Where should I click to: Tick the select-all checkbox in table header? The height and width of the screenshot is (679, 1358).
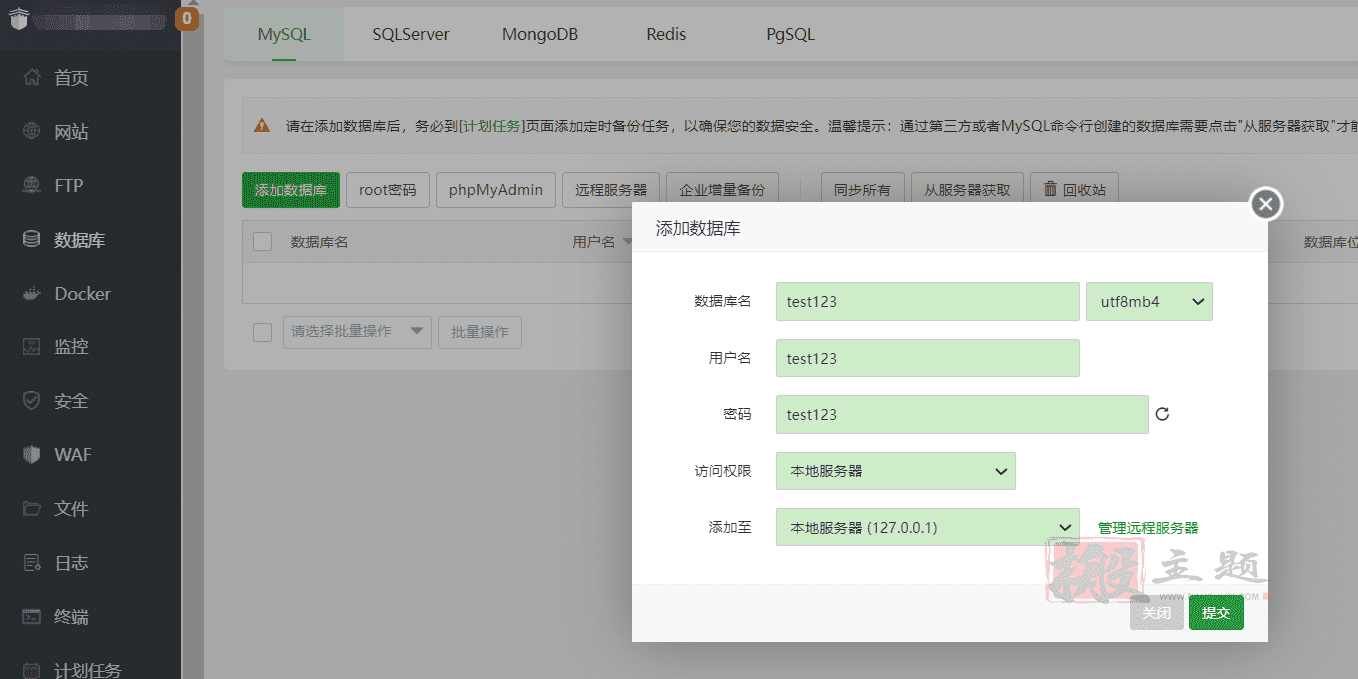coord(263,241)
